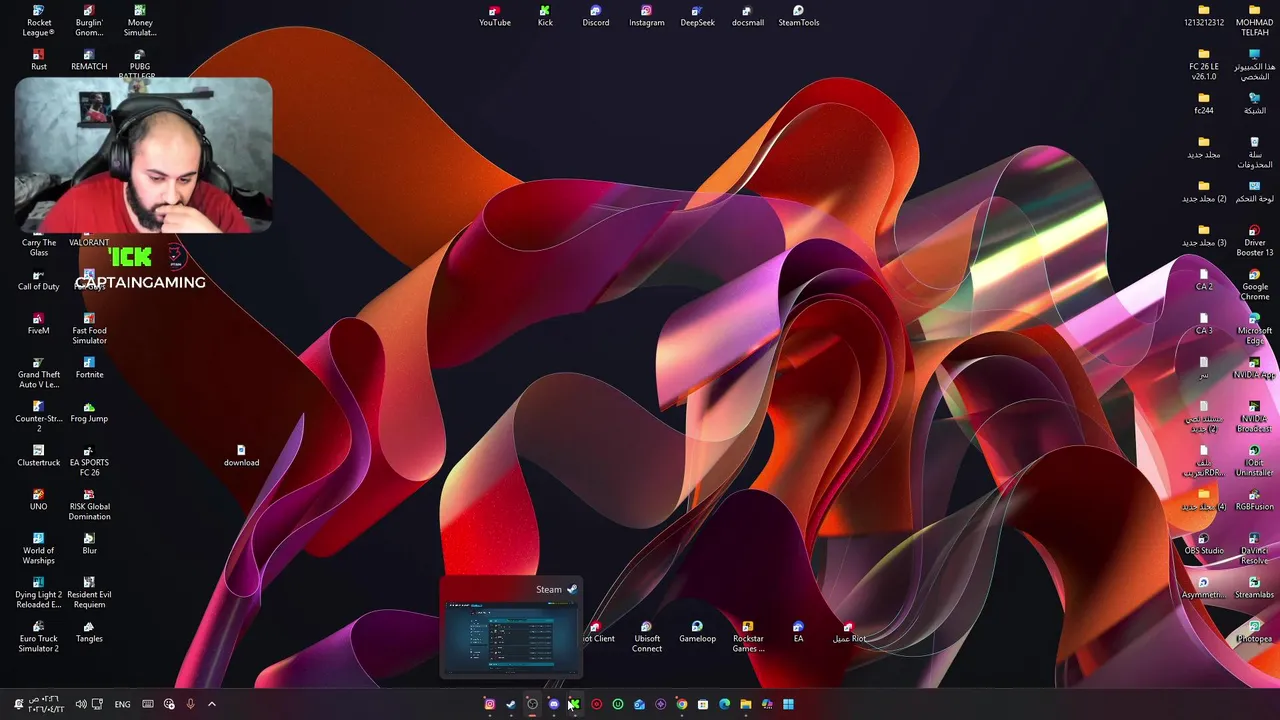Open the Instagram icon on the taskbar
1280x720 pixels.
click(489, 704)
